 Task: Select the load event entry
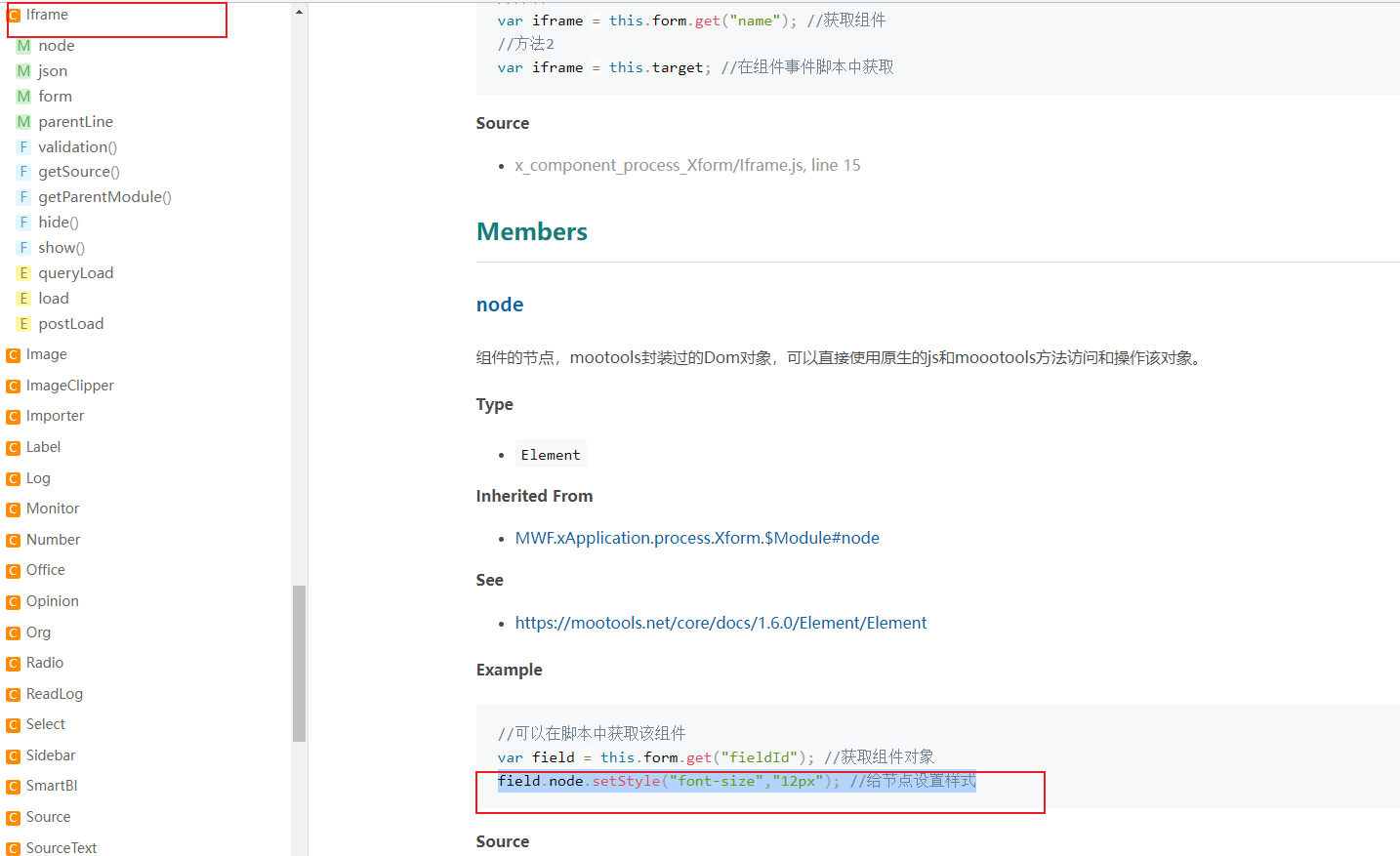(x=54, y=299)
